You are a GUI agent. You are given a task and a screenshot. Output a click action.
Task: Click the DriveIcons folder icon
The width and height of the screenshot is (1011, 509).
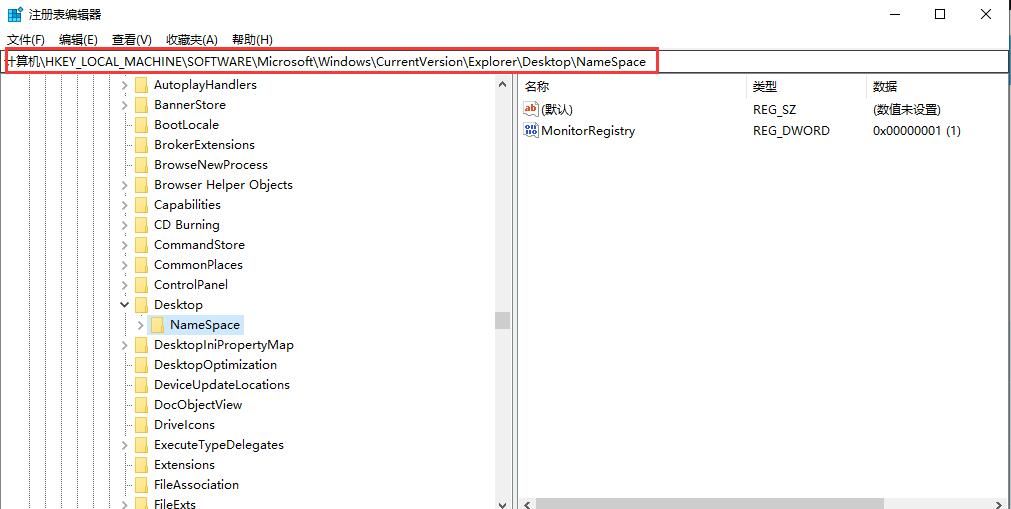click(141, 425)
